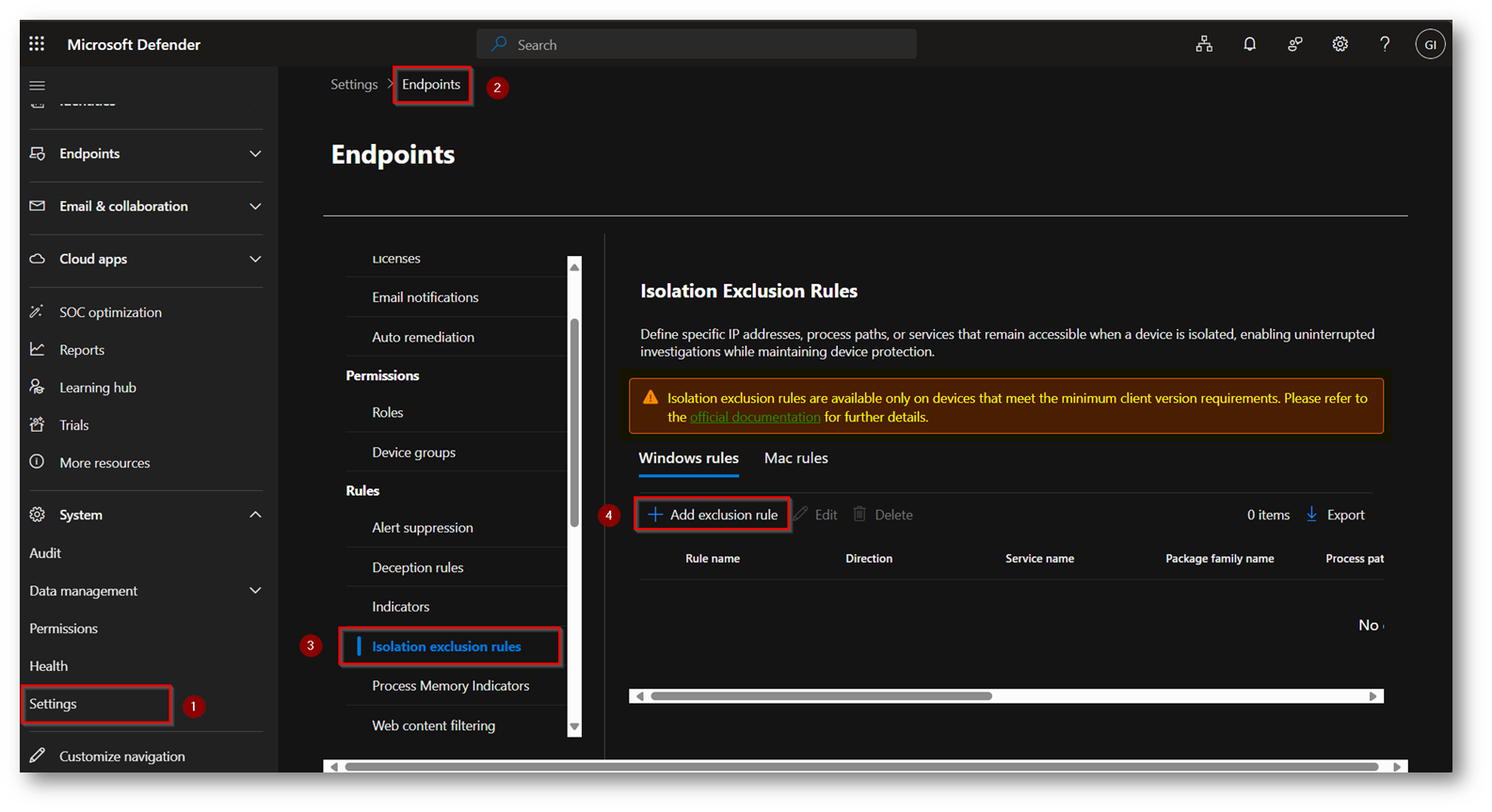This screenshot has height=812, width=1492.
Task: Open the settings gear in top bar
Action: (1340, 44)
